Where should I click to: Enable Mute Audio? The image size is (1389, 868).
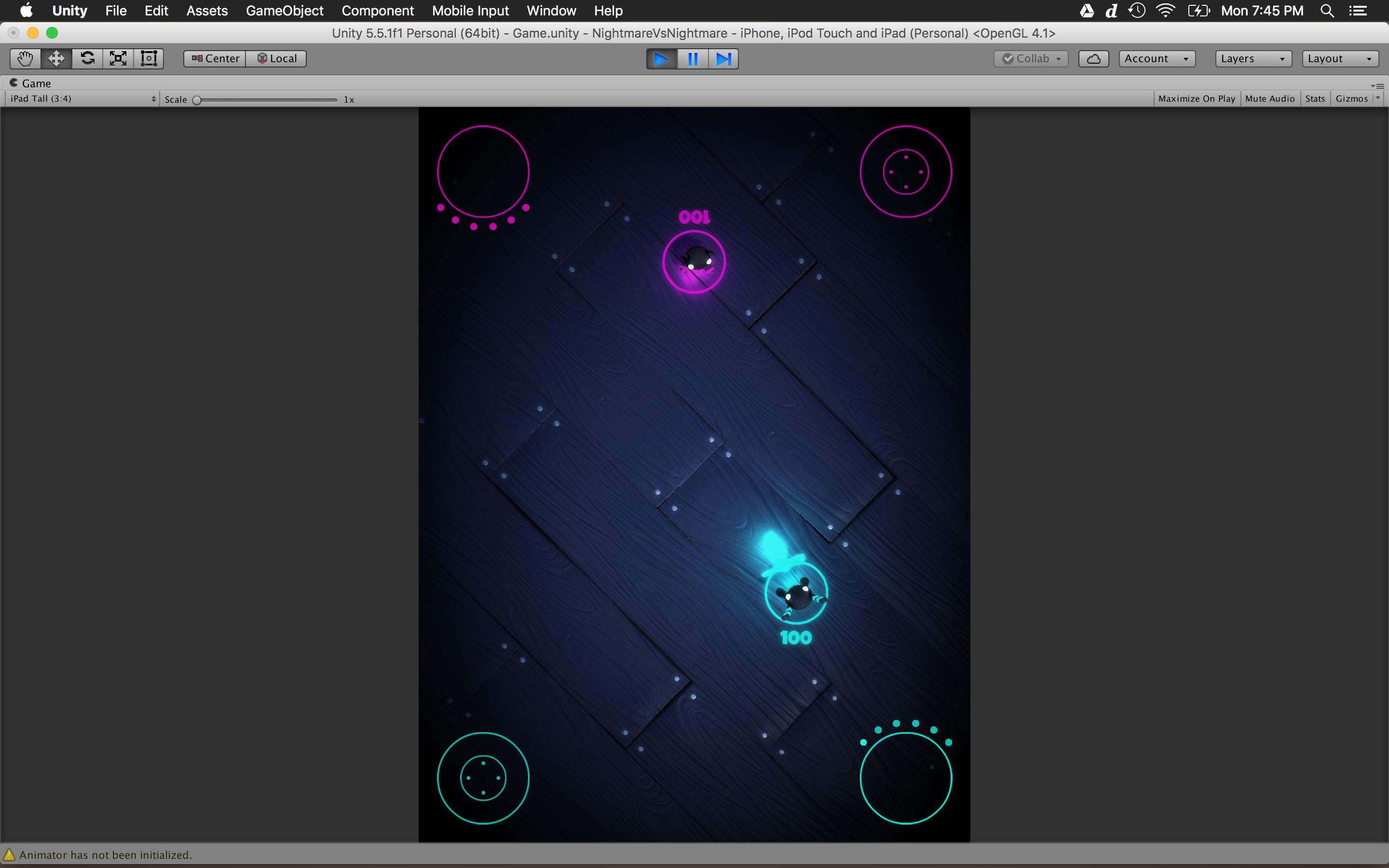(1269, 99)
